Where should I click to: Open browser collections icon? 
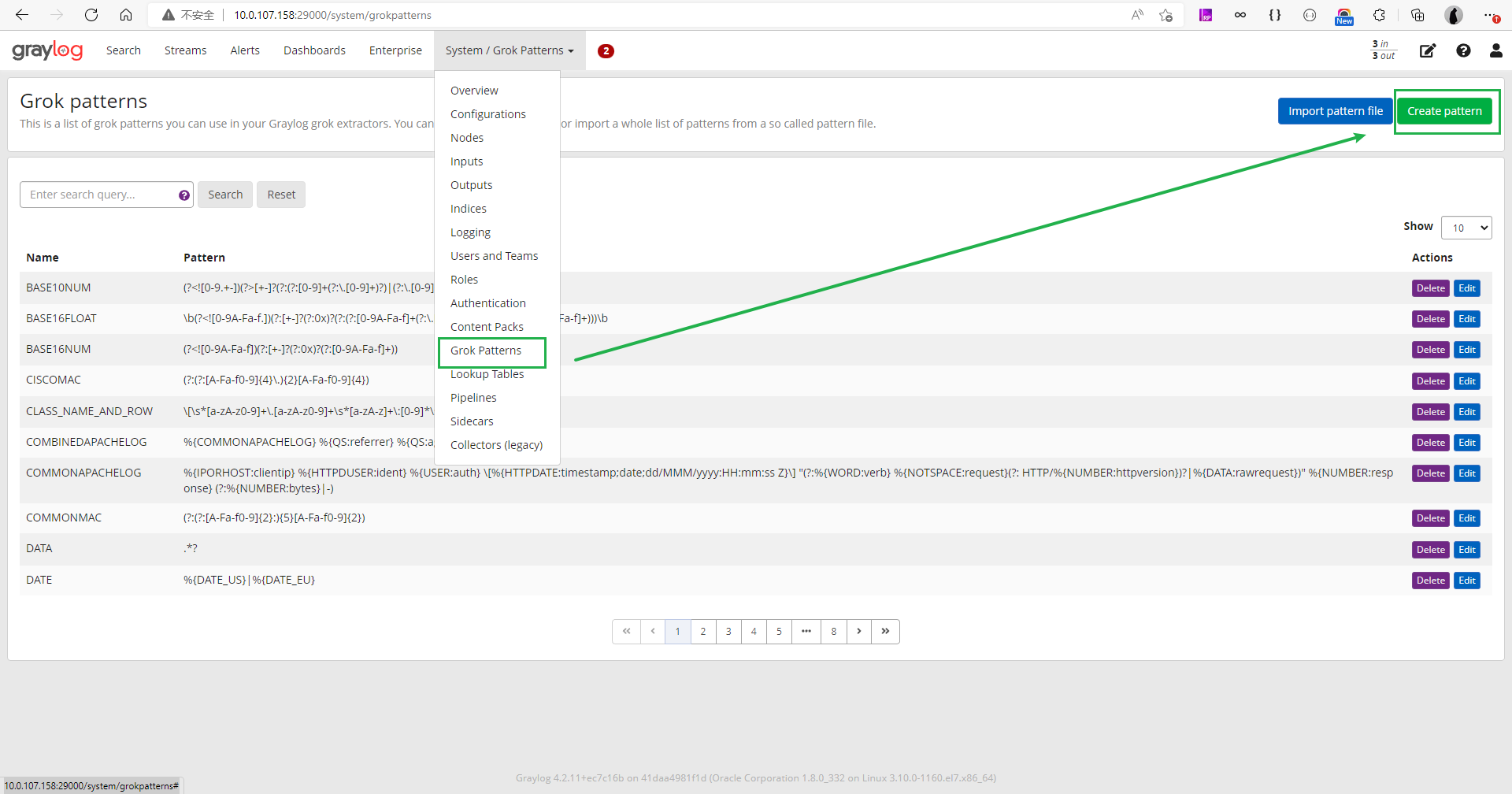[1417, 15]
